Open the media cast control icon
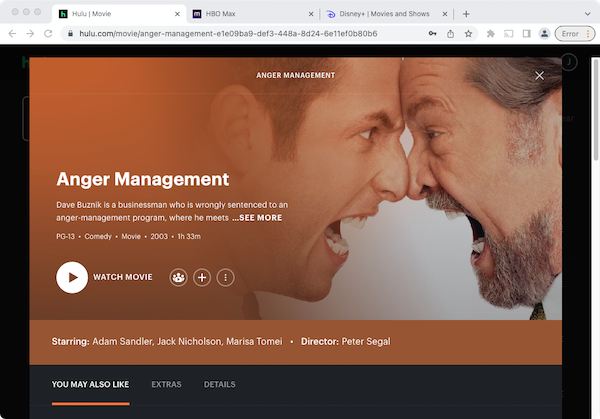This screenshot has height=419, width=600. 509,34
